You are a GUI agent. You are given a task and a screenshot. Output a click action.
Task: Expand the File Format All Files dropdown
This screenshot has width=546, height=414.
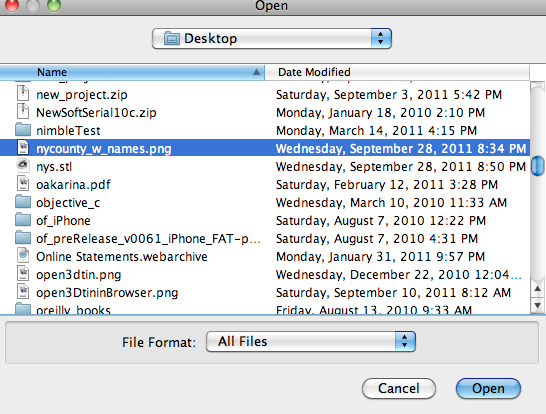(311, 342)
